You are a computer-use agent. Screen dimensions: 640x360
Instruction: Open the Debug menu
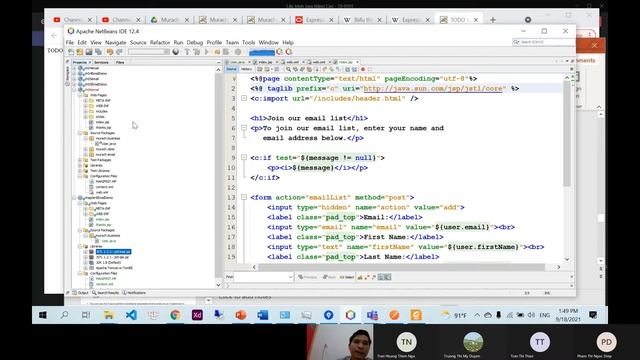click(195, 42)
